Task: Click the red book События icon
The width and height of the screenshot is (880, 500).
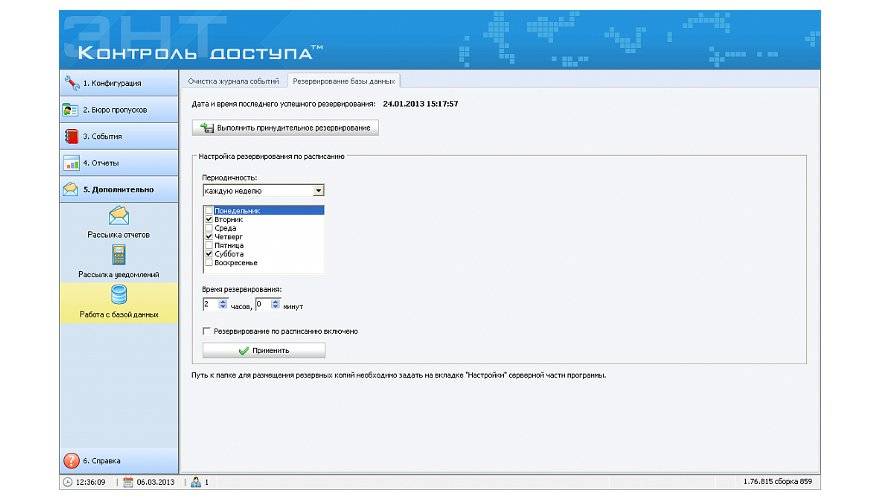Action: pyautogui.click(x=71, y=136)
